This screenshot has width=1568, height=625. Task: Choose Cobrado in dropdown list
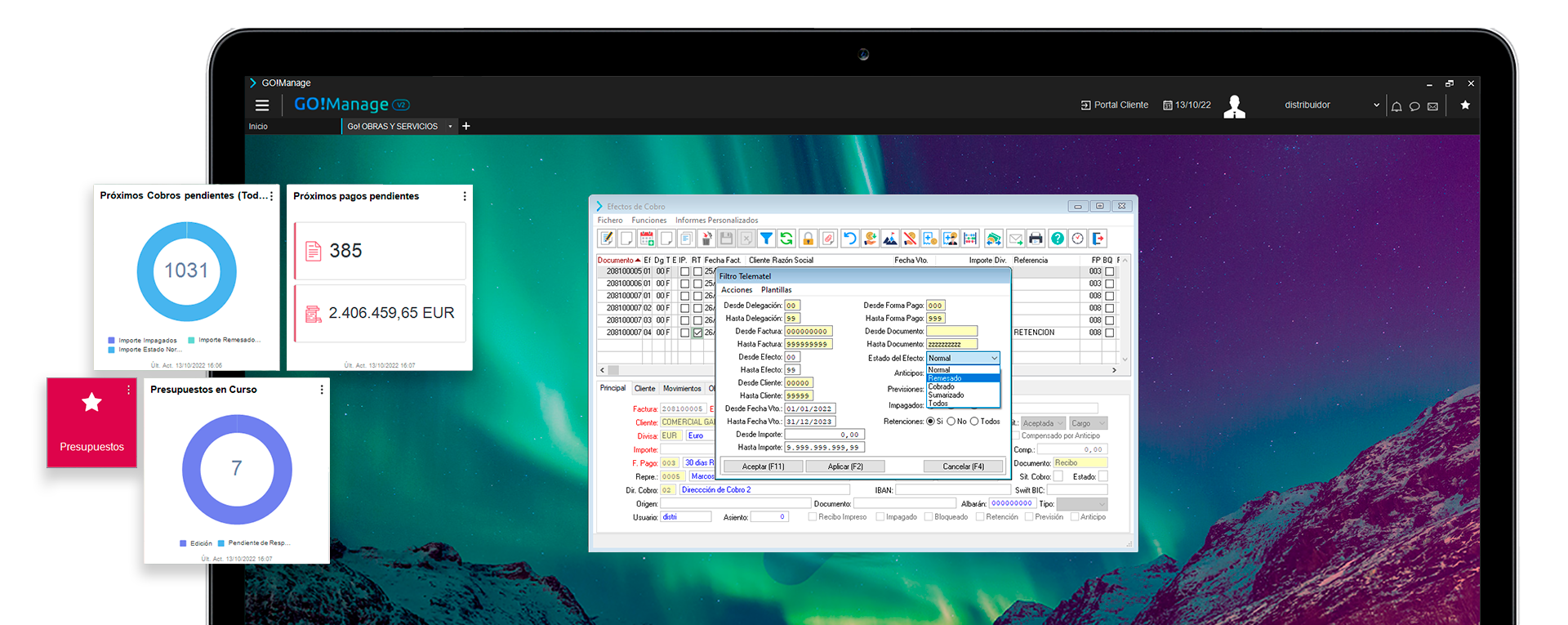click(963, 386)
